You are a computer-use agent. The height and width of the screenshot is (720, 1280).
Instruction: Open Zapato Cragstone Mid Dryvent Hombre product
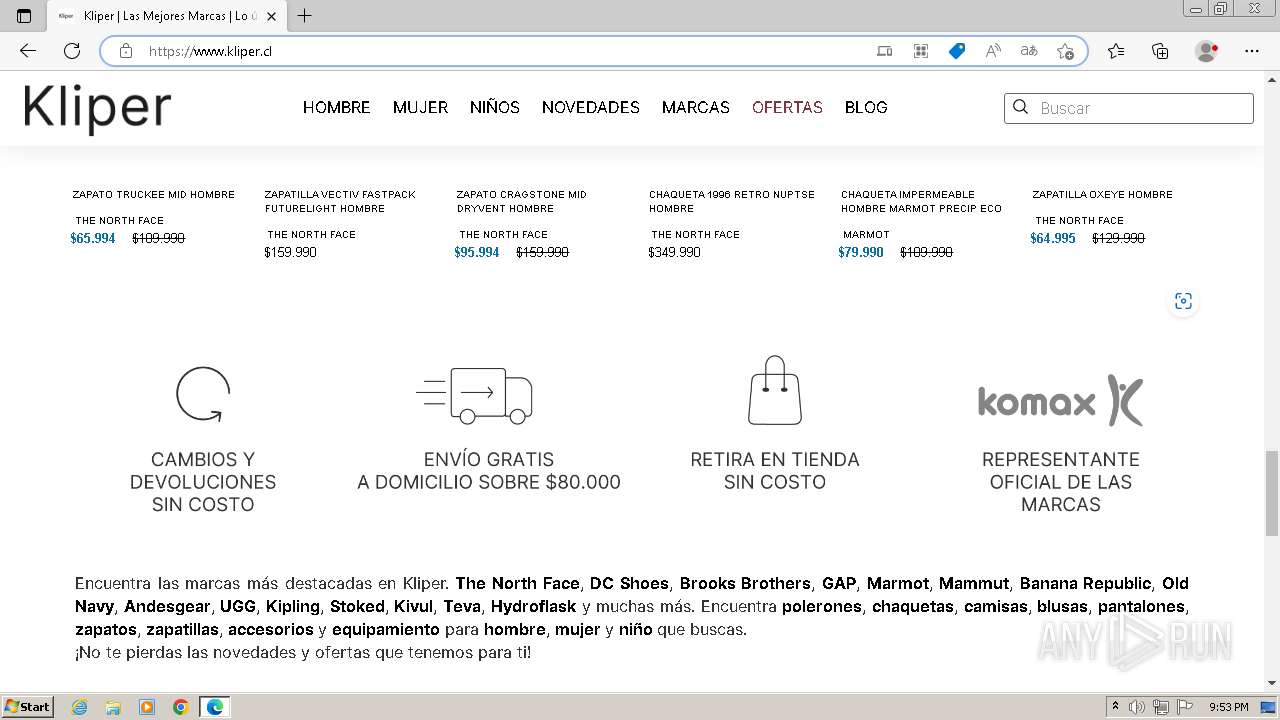[x=521, y=201]
